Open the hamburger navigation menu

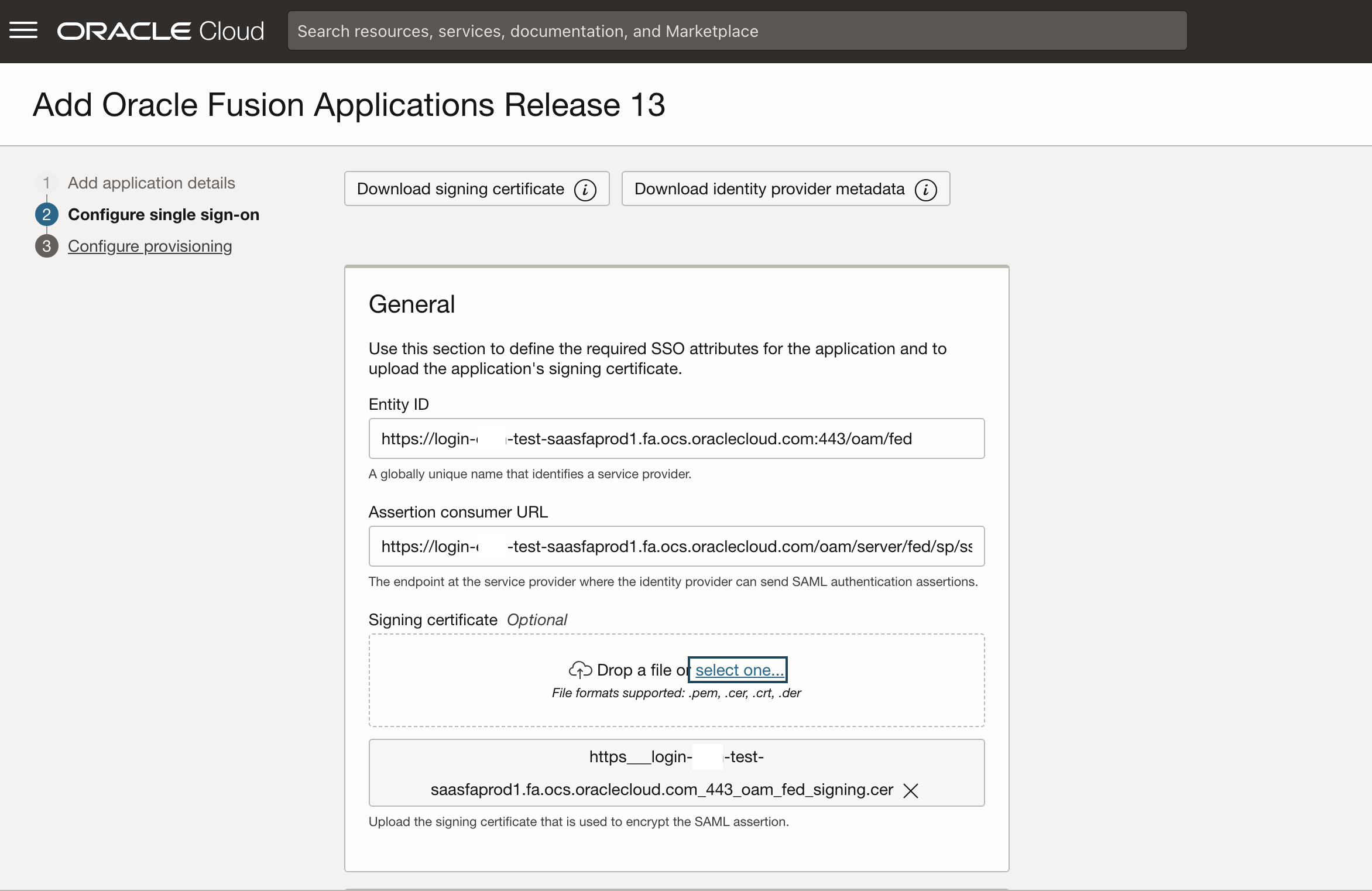click(23, 30)
